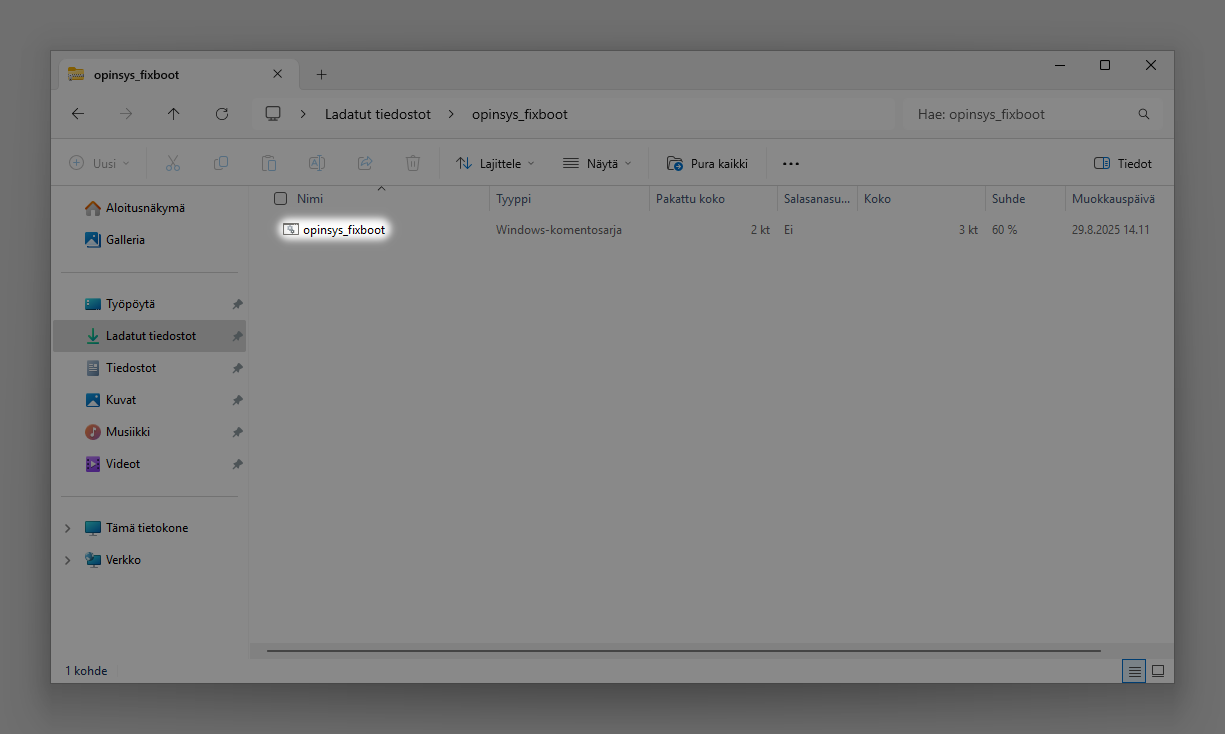Refresh the current folder view
This screenshot has height=734, width=1225.
click(222, 114)
